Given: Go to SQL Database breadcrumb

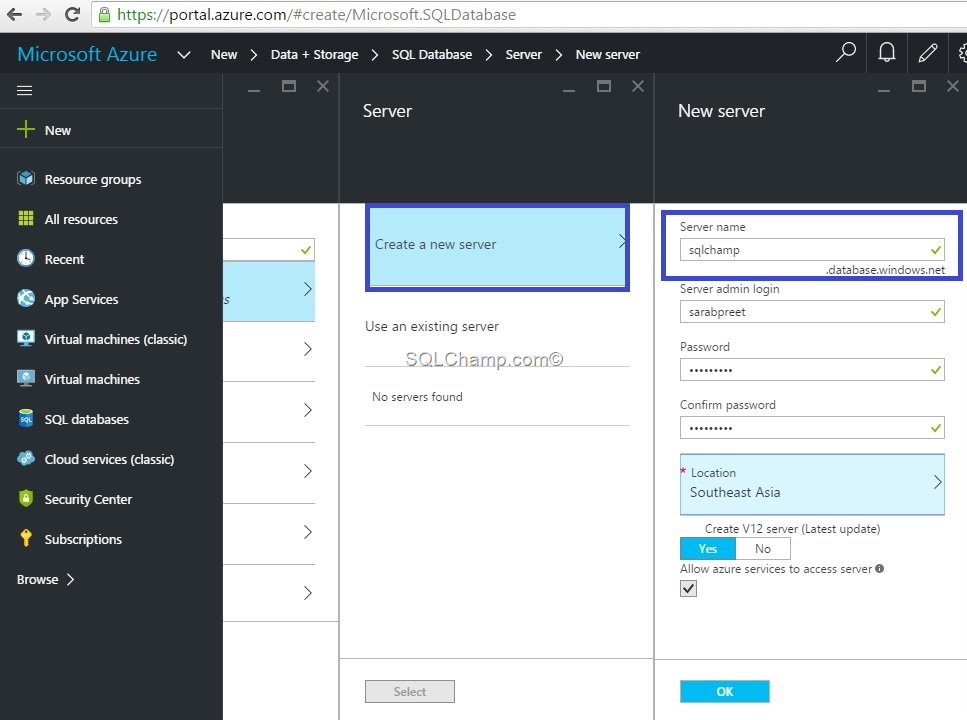Looking at the screenshot, I should (432, 54).
